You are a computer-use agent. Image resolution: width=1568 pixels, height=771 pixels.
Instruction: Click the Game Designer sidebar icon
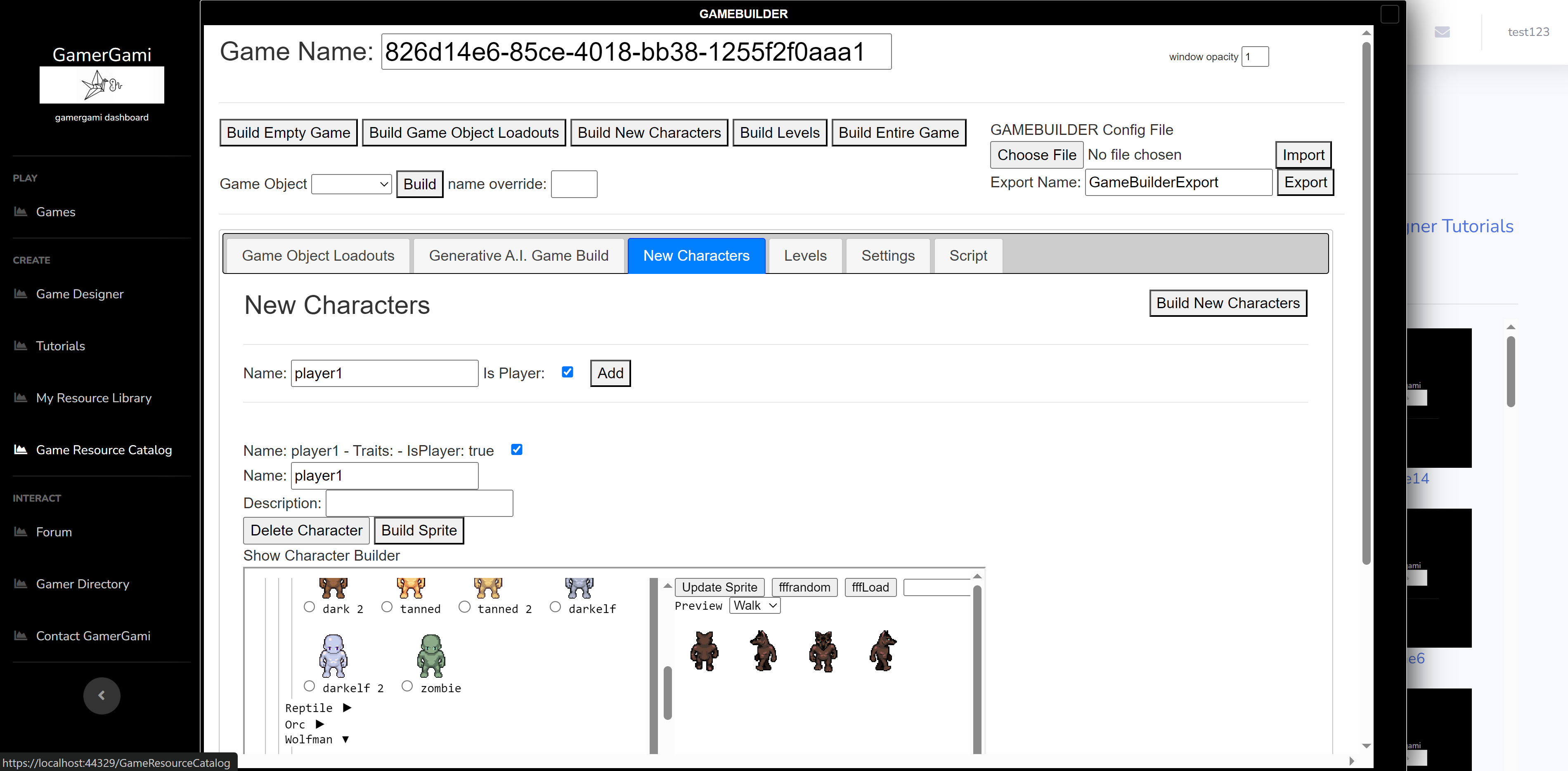(21, 294)
